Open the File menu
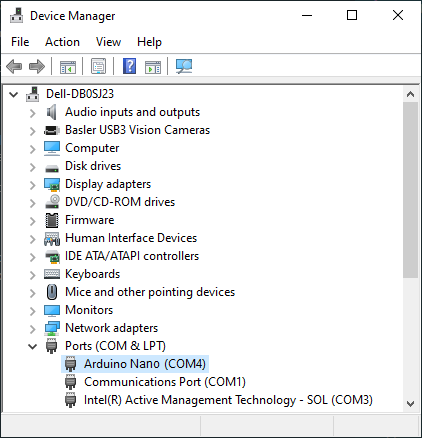 point(20,42)
